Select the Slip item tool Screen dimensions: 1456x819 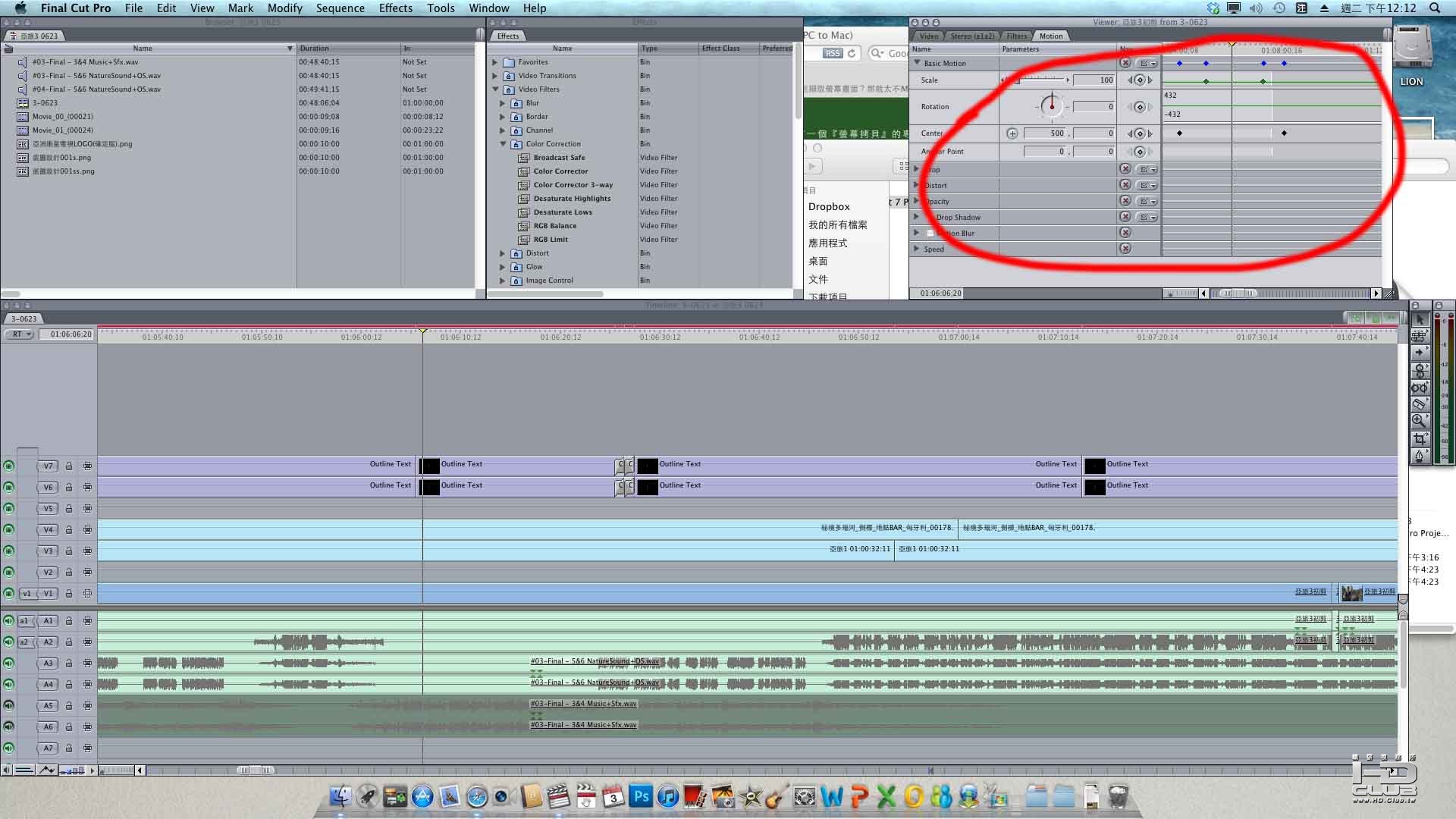point(1420,388)
